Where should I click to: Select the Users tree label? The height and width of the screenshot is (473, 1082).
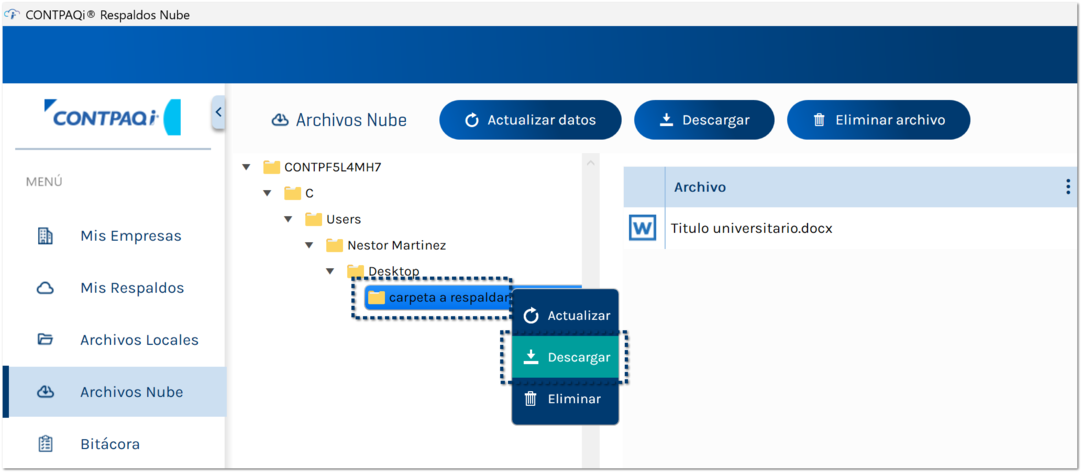pos(344,220)
